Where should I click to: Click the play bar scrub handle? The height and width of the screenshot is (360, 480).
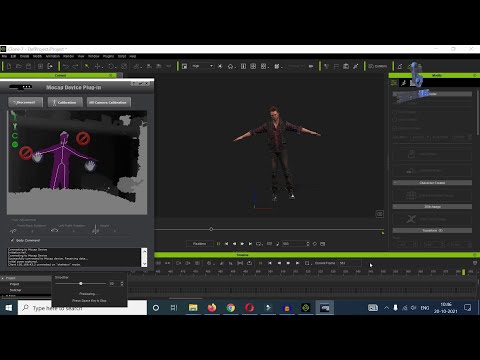point(211,229)
